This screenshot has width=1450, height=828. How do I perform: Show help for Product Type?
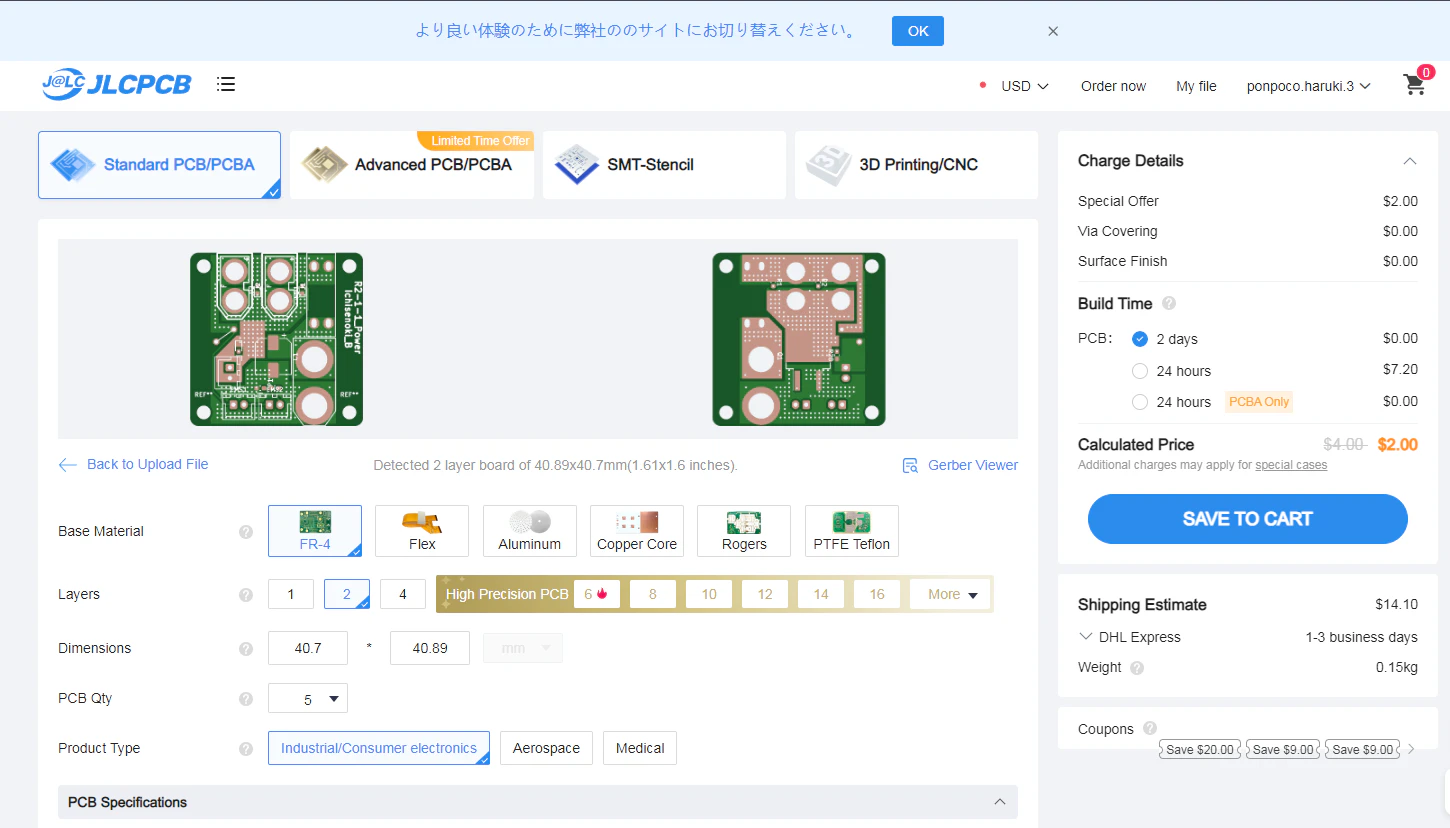(x=246, y=748)
